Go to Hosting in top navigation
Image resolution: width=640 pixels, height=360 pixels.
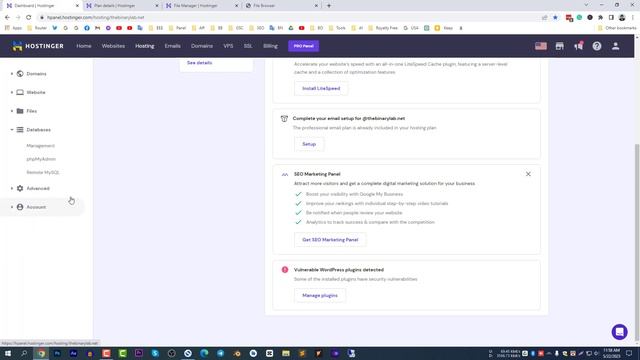pyautogui.click(x=145, y=46)
